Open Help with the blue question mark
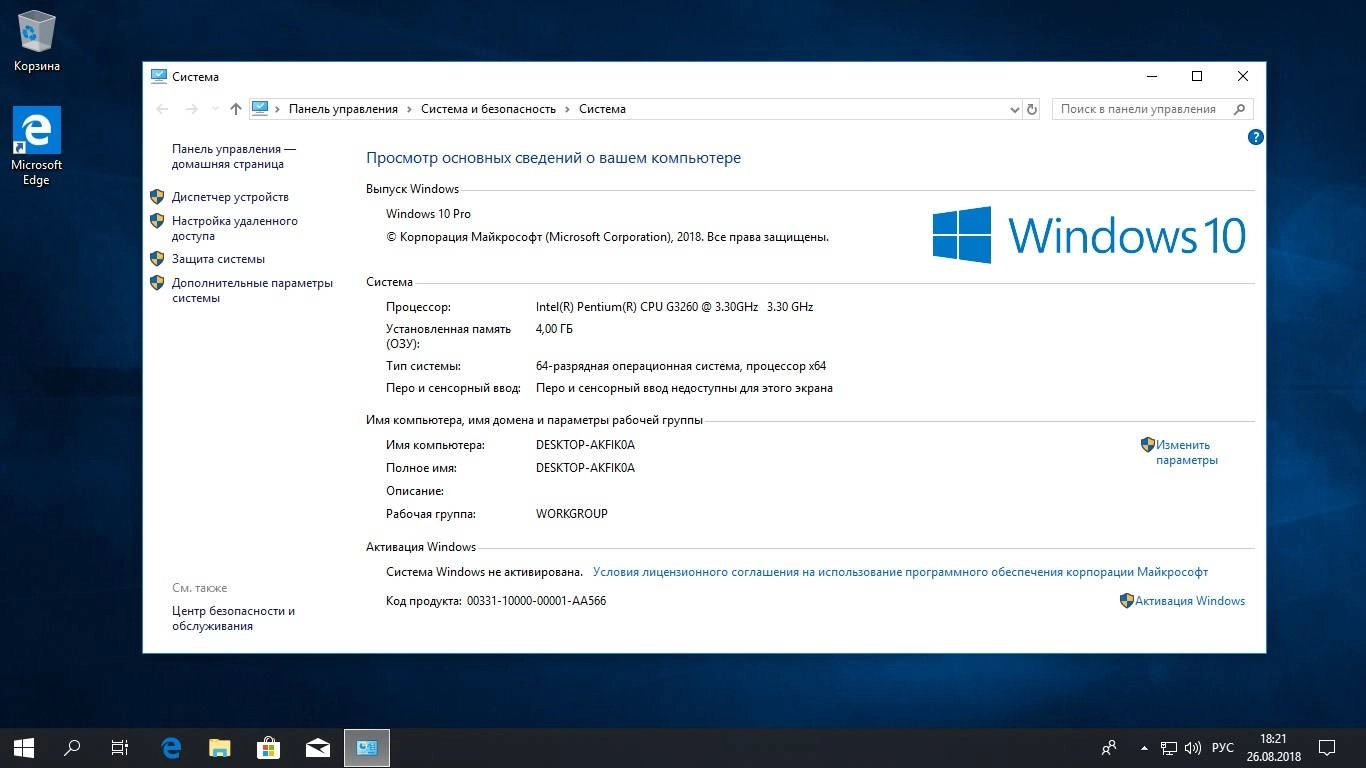Image resolution: width=1366 pixels, height=768 pixels. [x=1256, y=137]
